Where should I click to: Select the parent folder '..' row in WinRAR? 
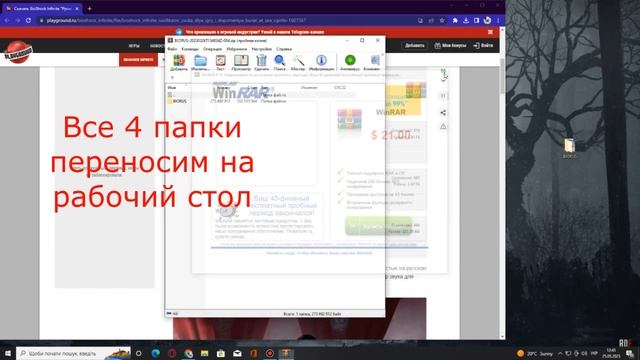[x=261, y=95]
